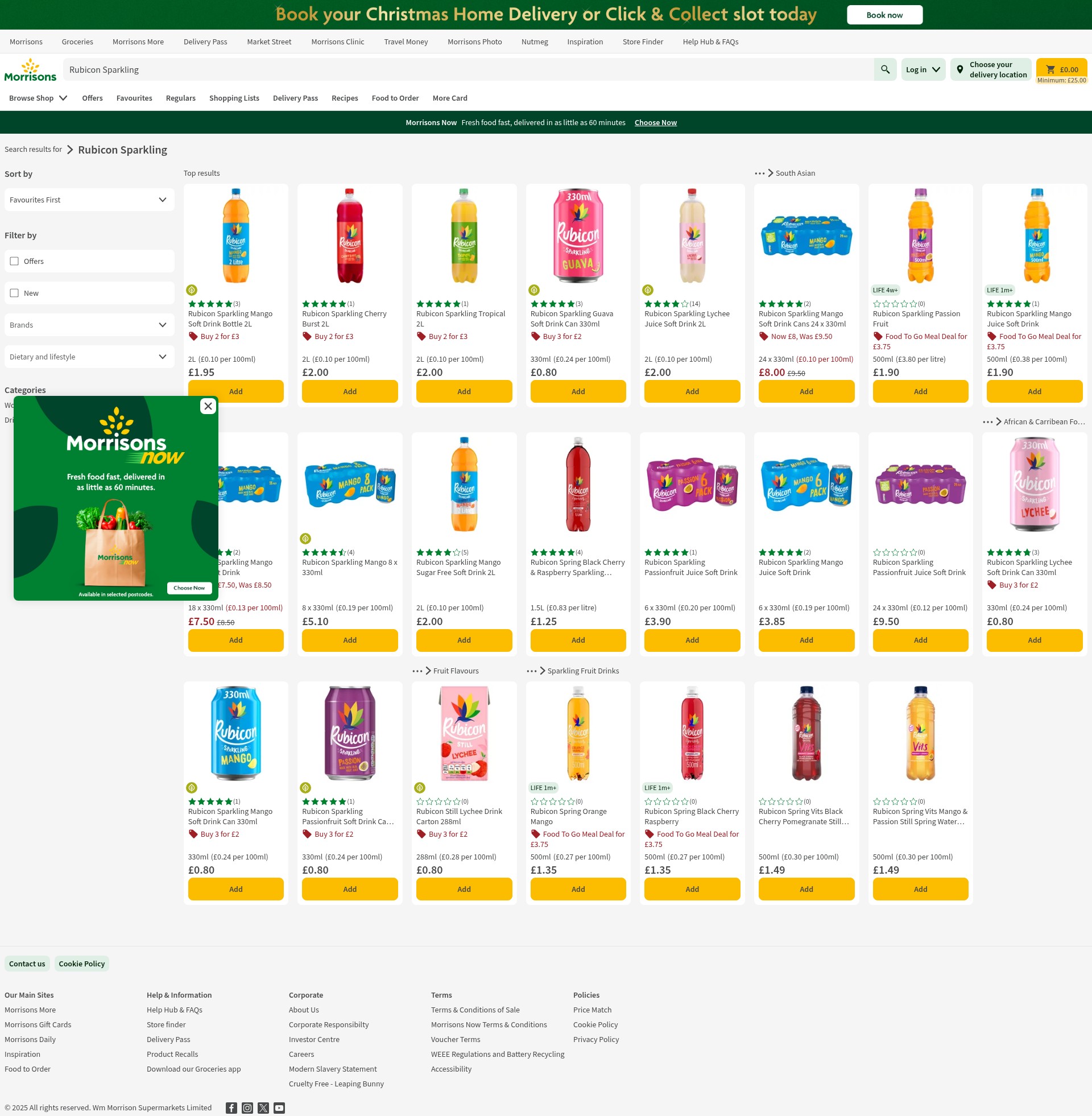Click offer tag icon for Mango Cans 24 pack
Viewport: 1092px width, 1116px height.
coord(763,337)
